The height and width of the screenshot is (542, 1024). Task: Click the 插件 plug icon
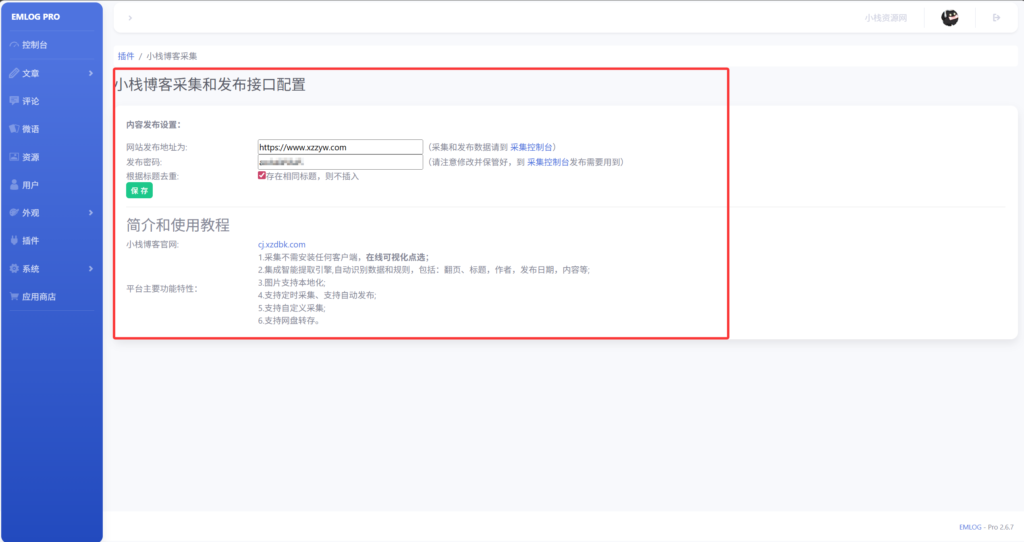(14, 240)
